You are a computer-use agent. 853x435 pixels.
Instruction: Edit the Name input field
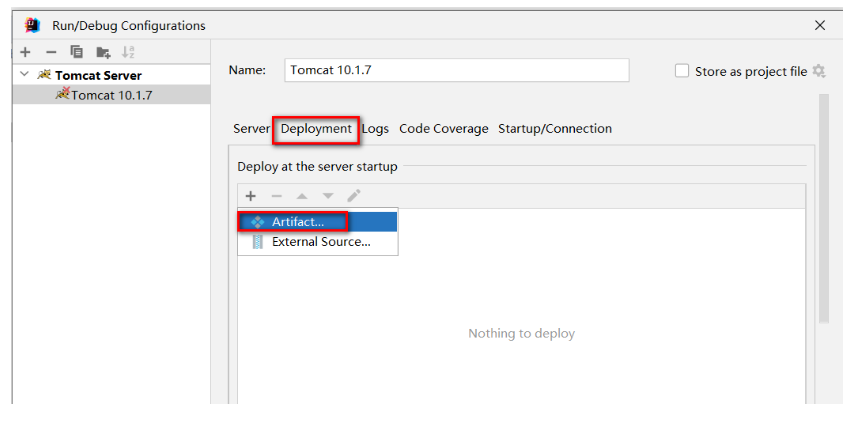tap(456, 70)
